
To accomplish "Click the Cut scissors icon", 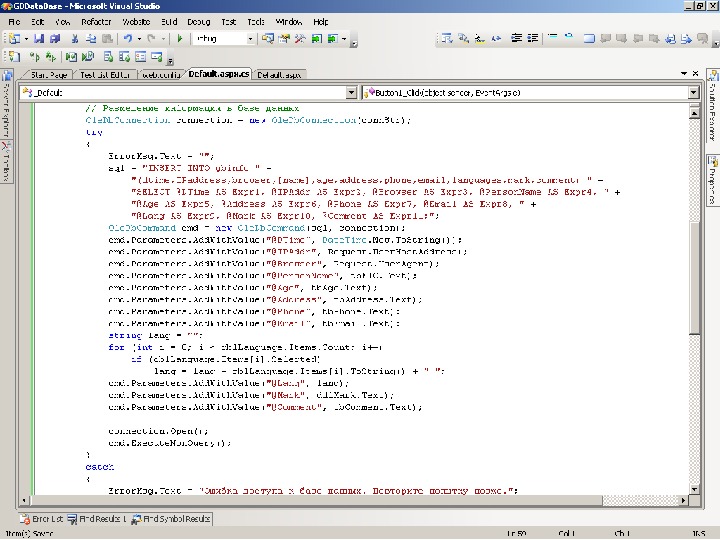I will (x=76, y=39).
